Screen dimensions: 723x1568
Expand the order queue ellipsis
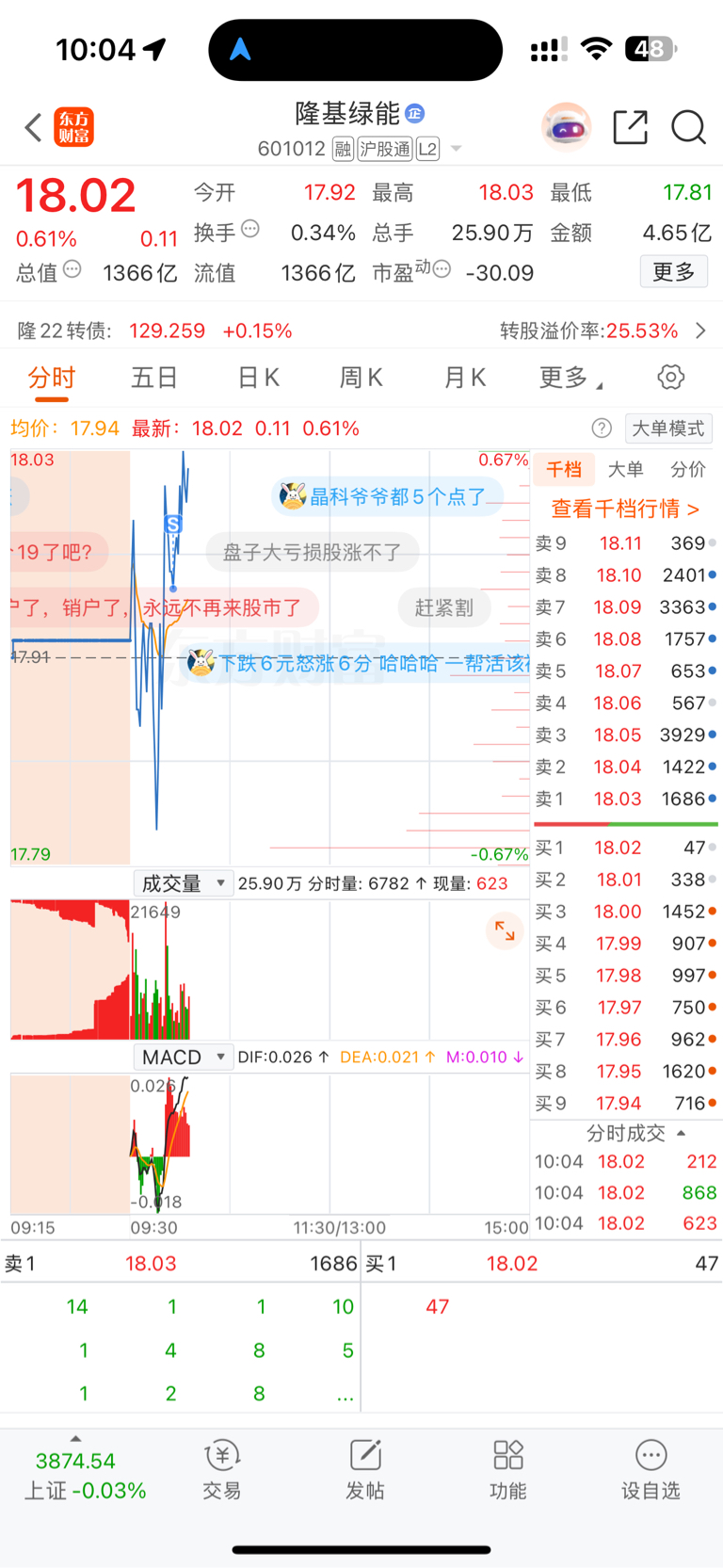pyautogui.click(x=345, y=1396)
